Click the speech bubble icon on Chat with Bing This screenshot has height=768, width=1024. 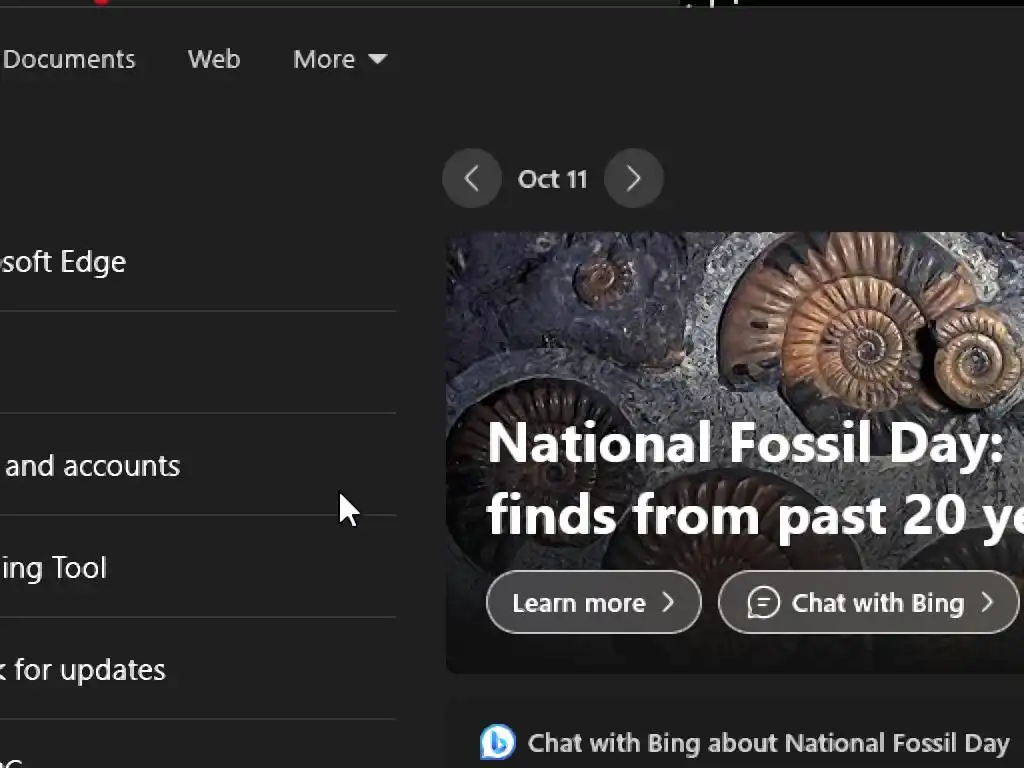[763, 603]
